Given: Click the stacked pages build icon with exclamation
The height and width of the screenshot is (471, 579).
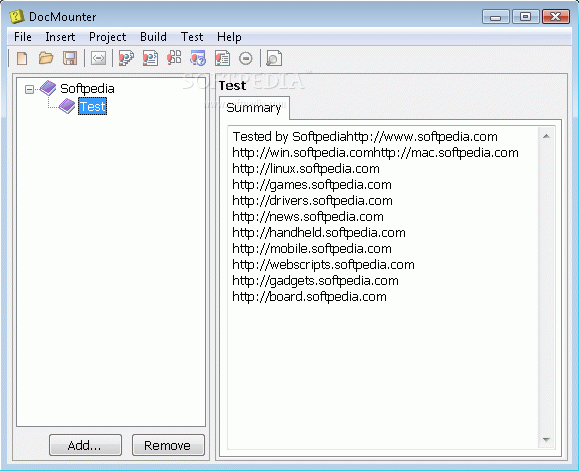Looking at the screenshot, I should tap(126, 58).
